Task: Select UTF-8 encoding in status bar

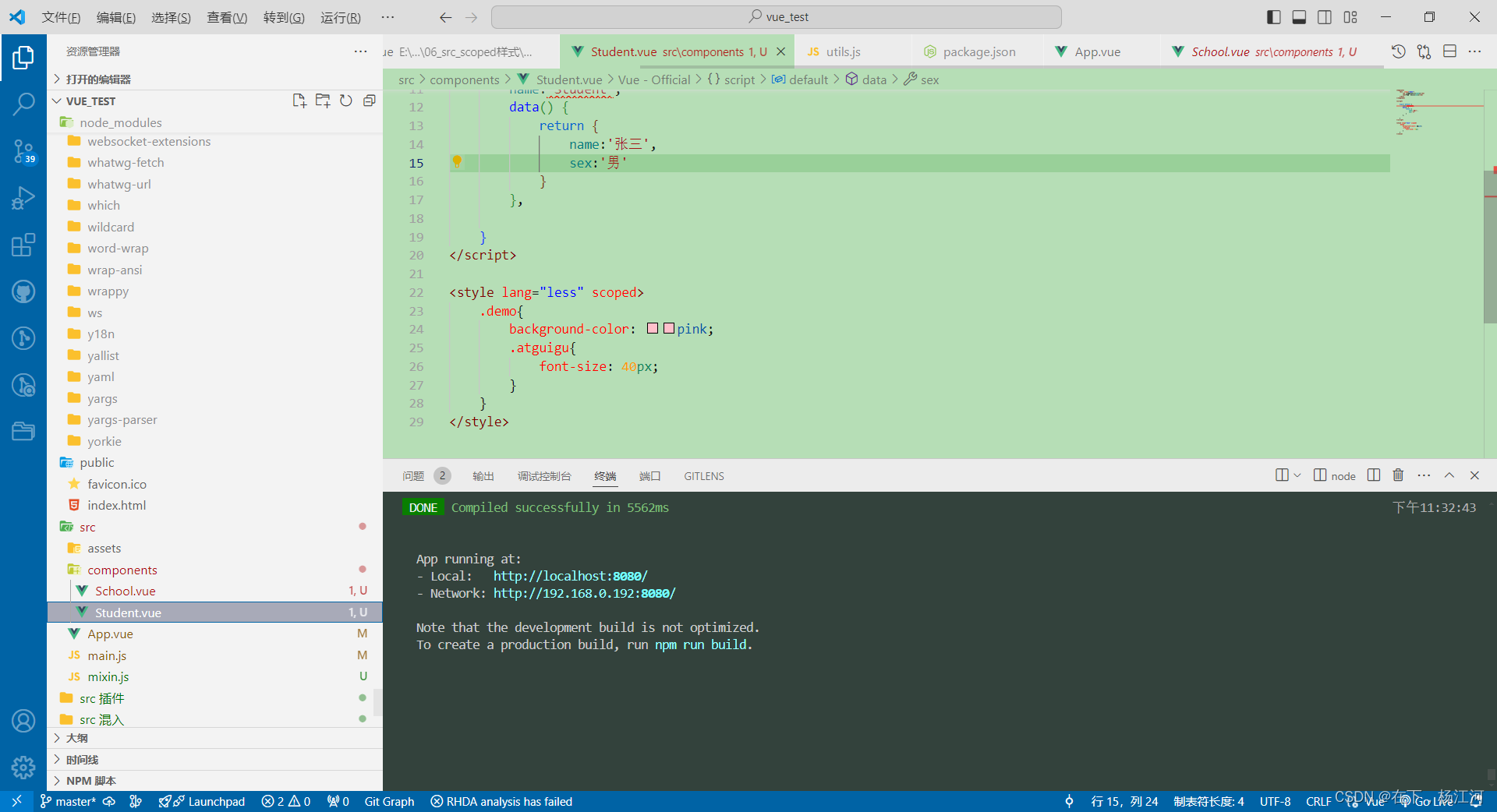Action: [1275, 801]
